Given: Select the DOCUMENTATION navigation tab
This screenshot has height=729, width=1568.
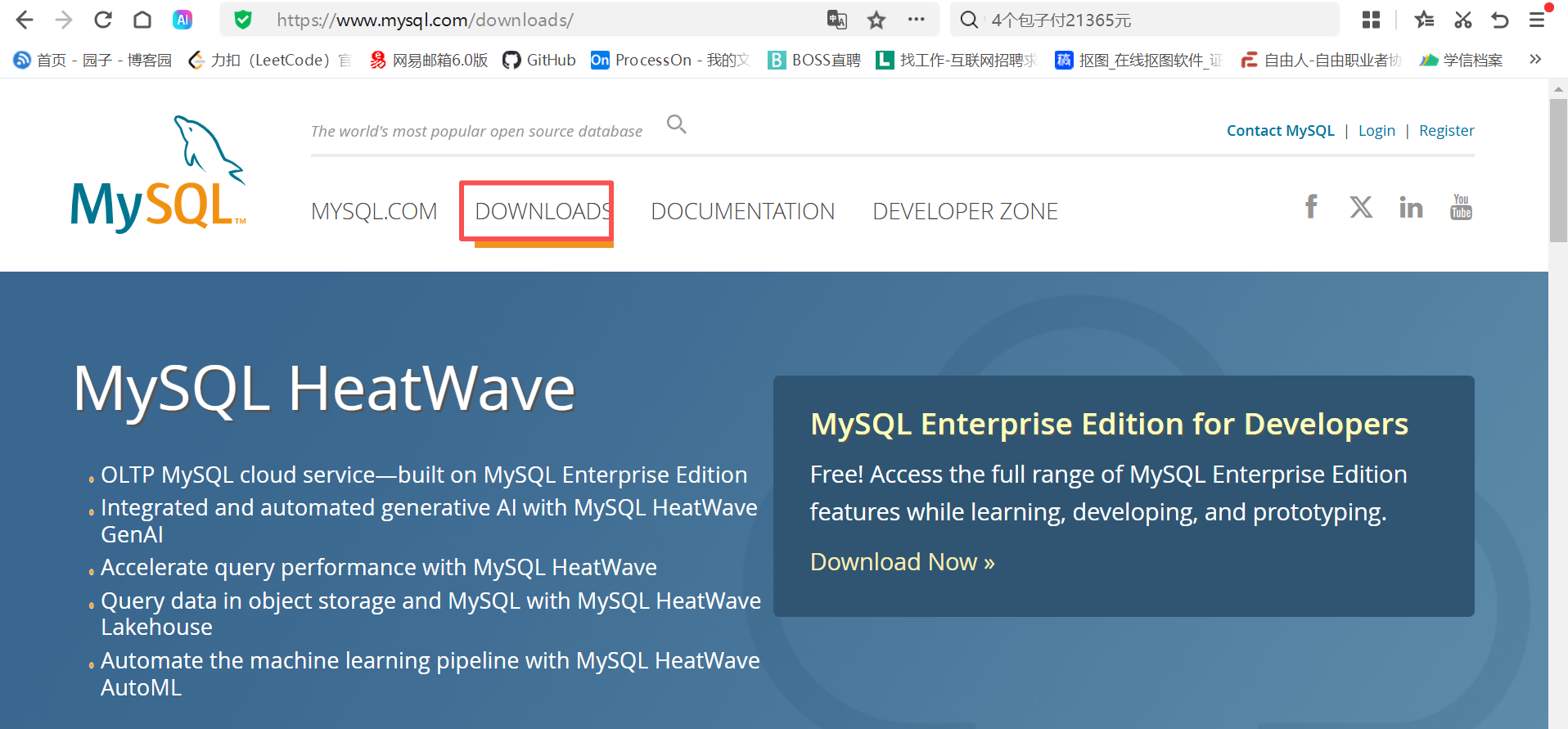Looking at the screenshot, I should coord(743,211).
